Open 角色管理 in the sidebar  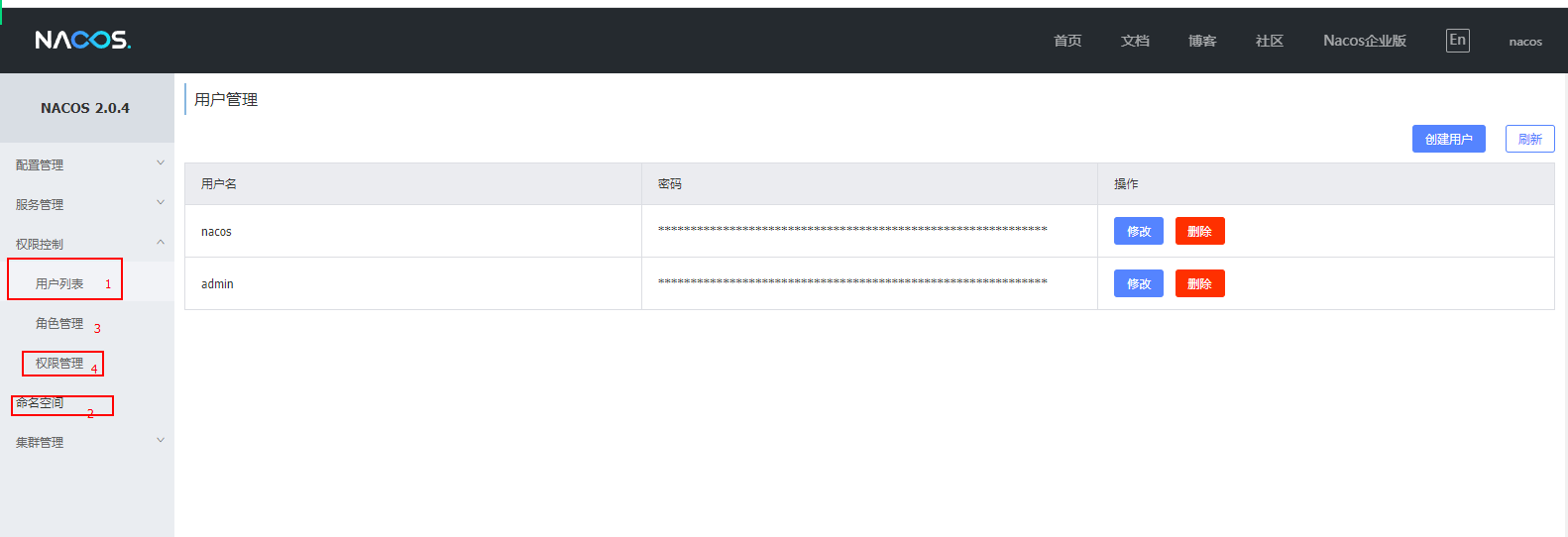59,324
